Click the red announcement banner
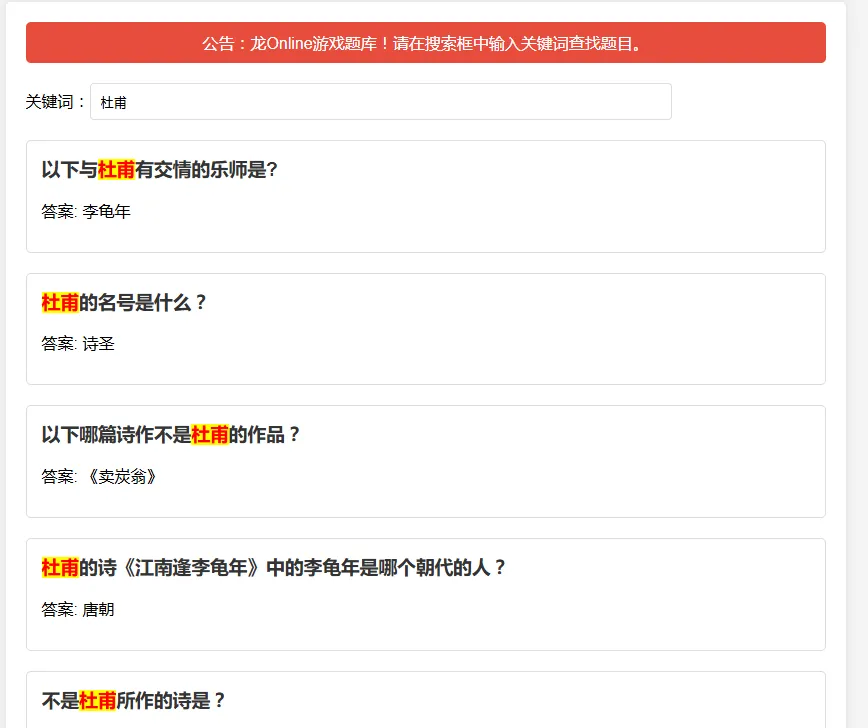 click(x=425, y=43)
